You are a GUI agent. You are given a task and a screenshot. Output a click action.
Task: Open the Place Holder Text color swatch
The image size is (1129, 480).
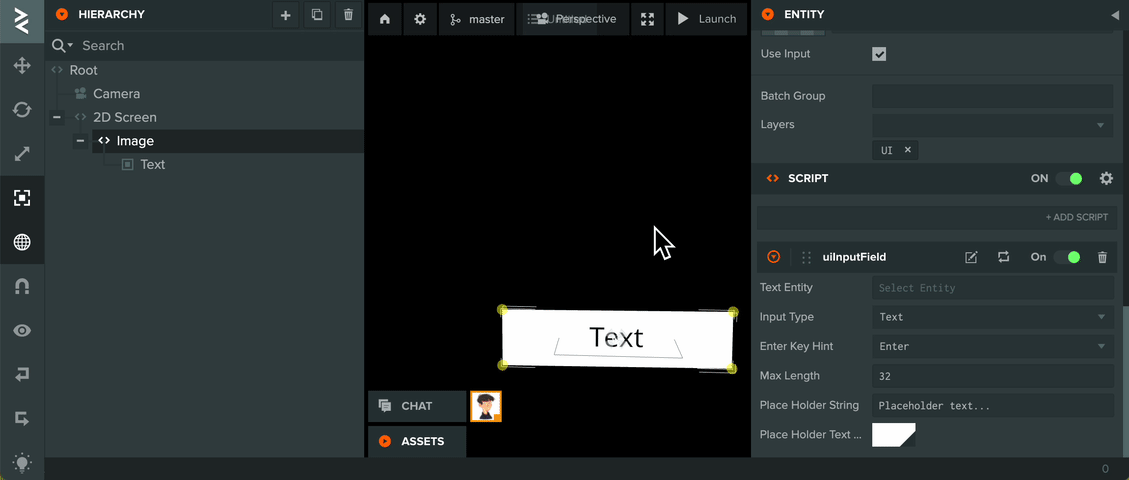pyautogui.click(x=894, y=435)
